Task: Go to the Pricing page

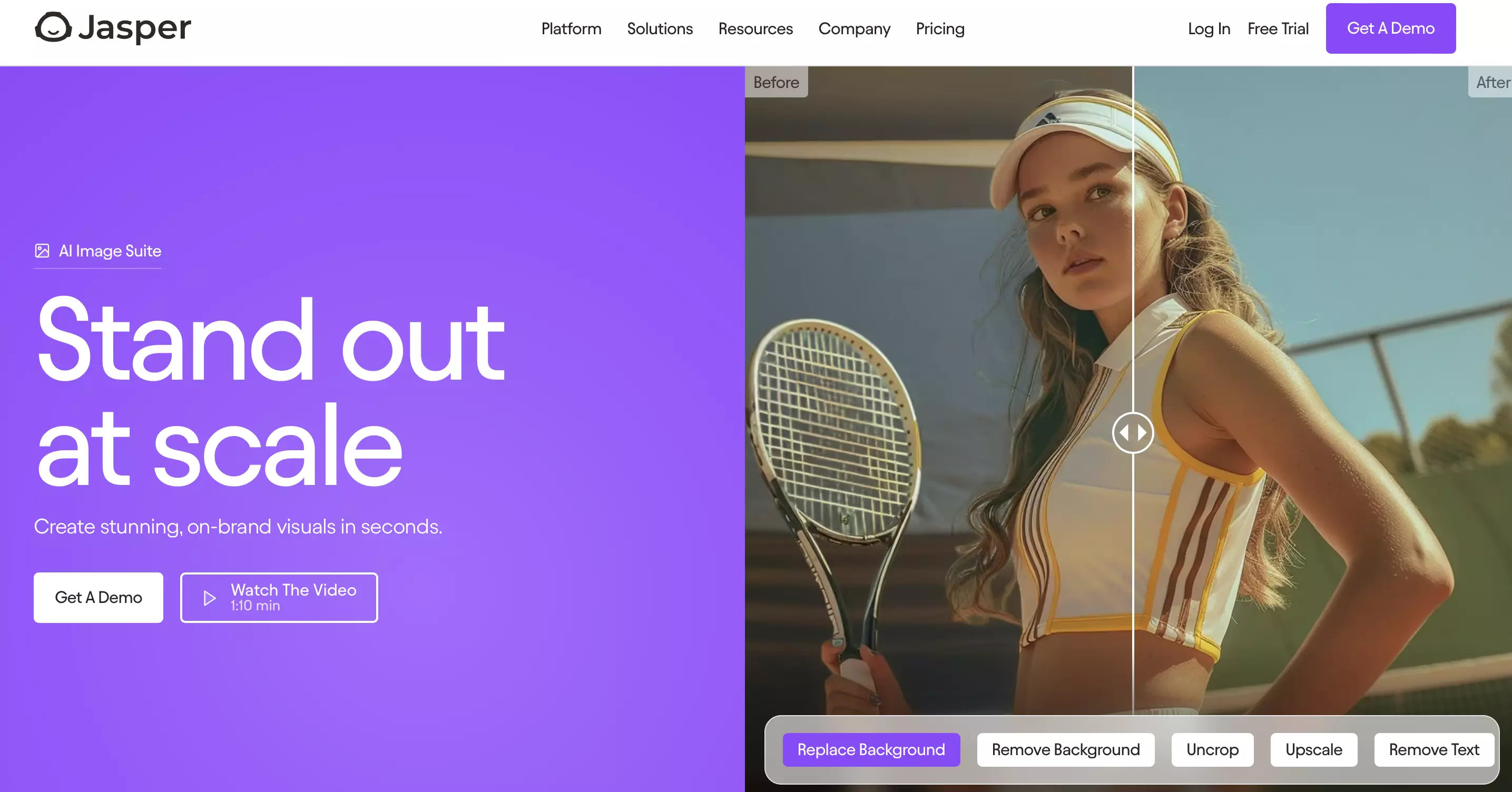Action: pos(940,29)
